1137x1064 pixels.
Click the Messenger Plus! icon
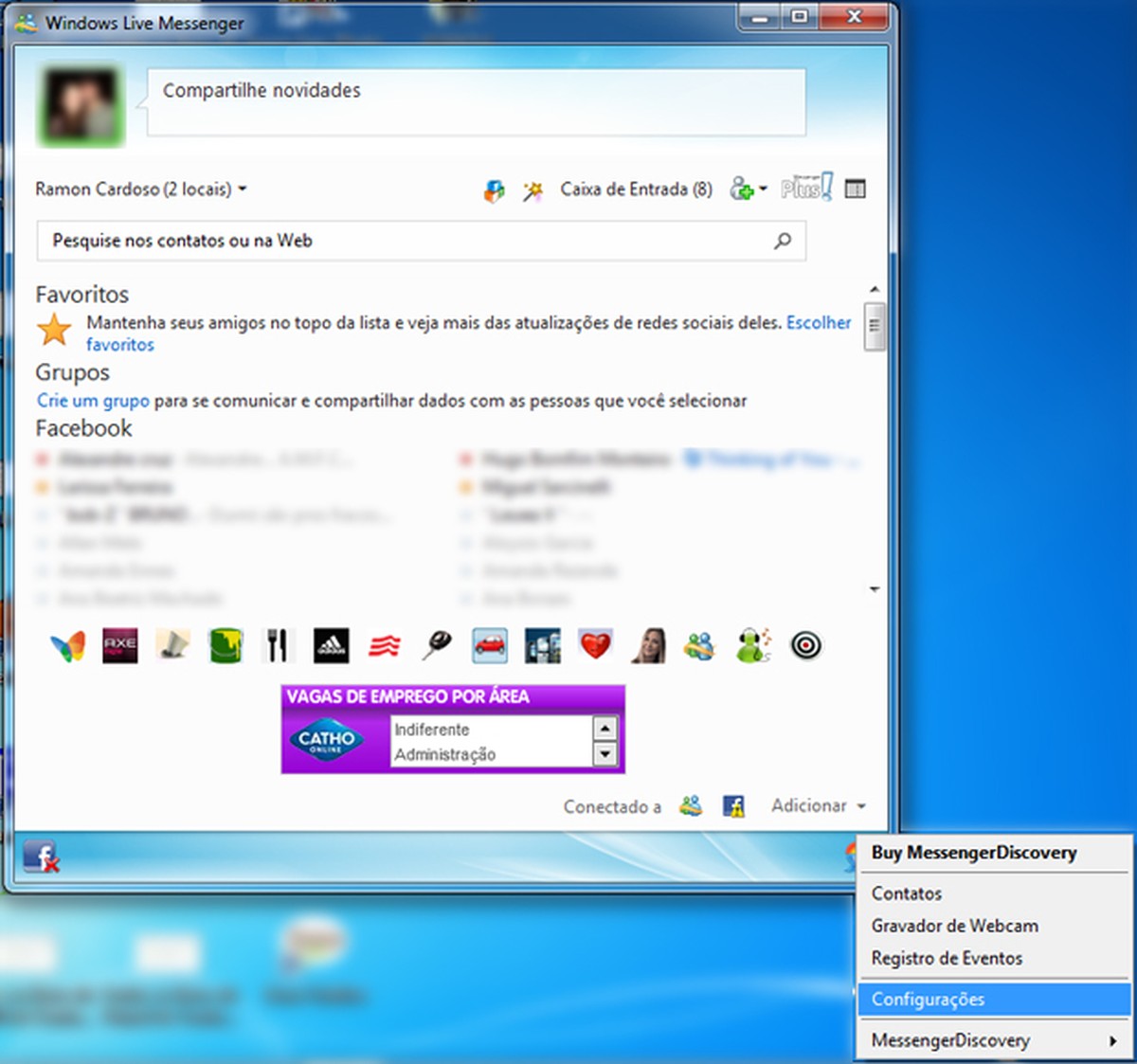click(804, 189)
